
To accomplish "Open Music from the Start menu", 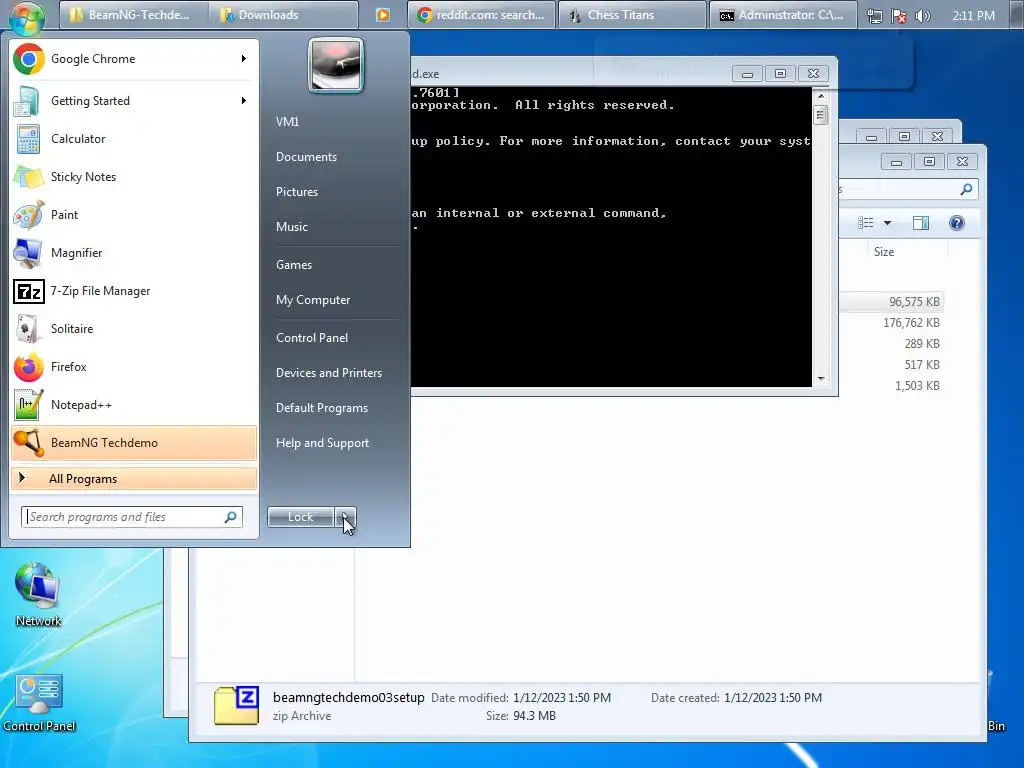I will pos(292,227).
